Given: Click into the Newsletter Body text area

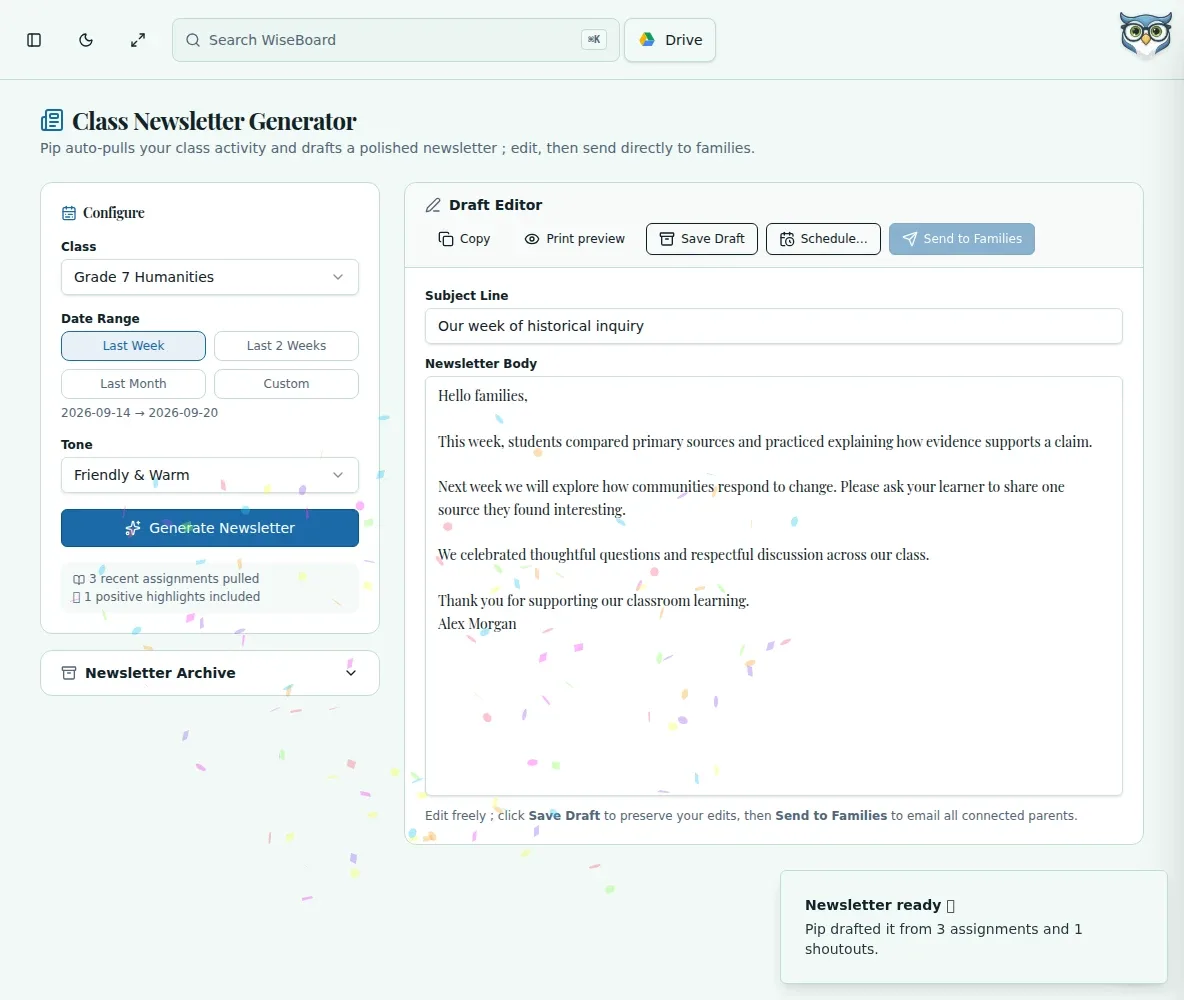Looking at the screenshot, I should point(773,586).
